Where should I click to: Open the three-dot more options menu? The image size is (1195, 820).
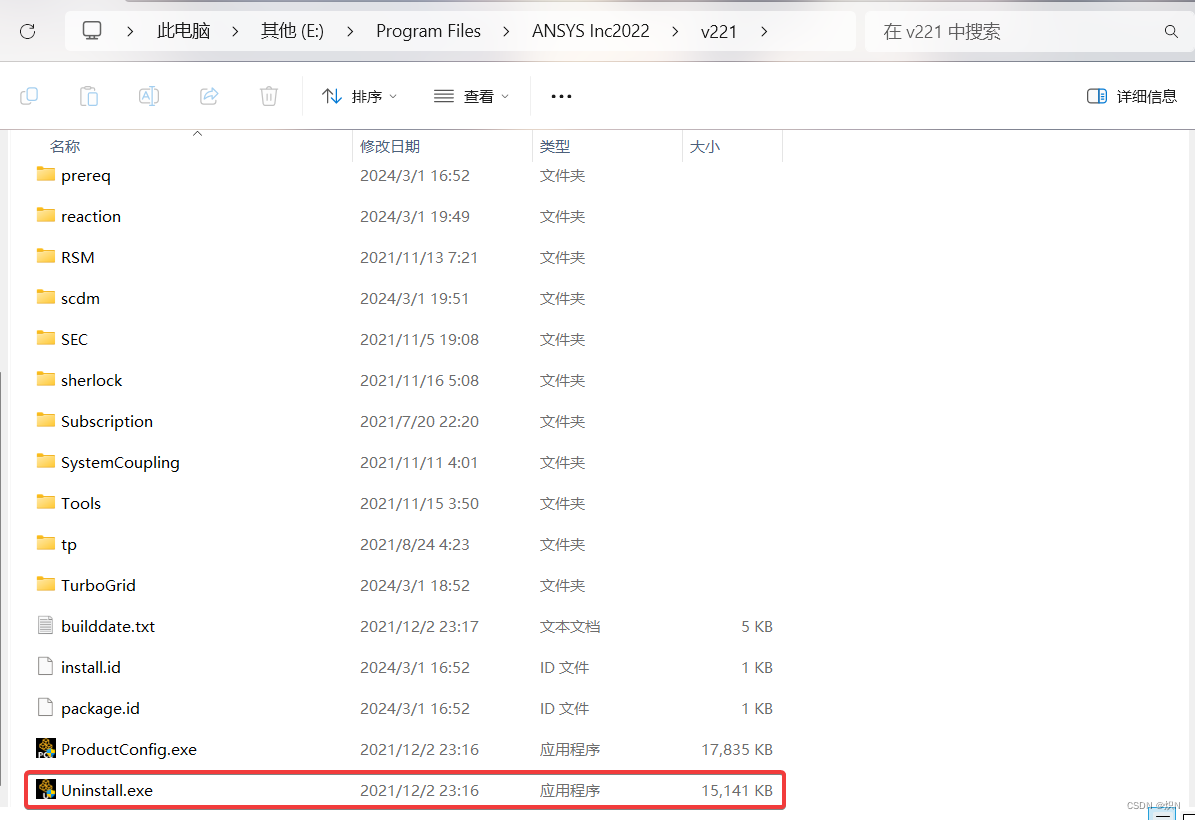pyautogui.click(x=561, y=96)
